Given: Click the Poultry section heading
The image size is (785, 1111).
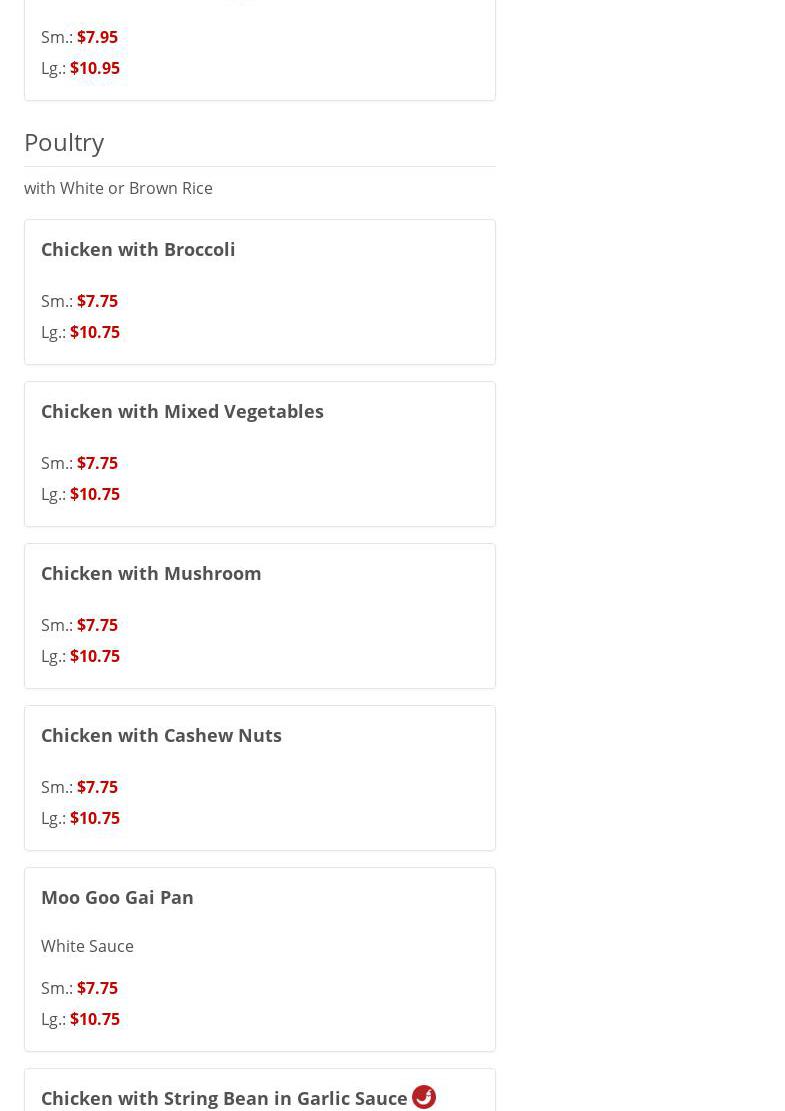Looking at the screenshot, I should pos(64,142).
